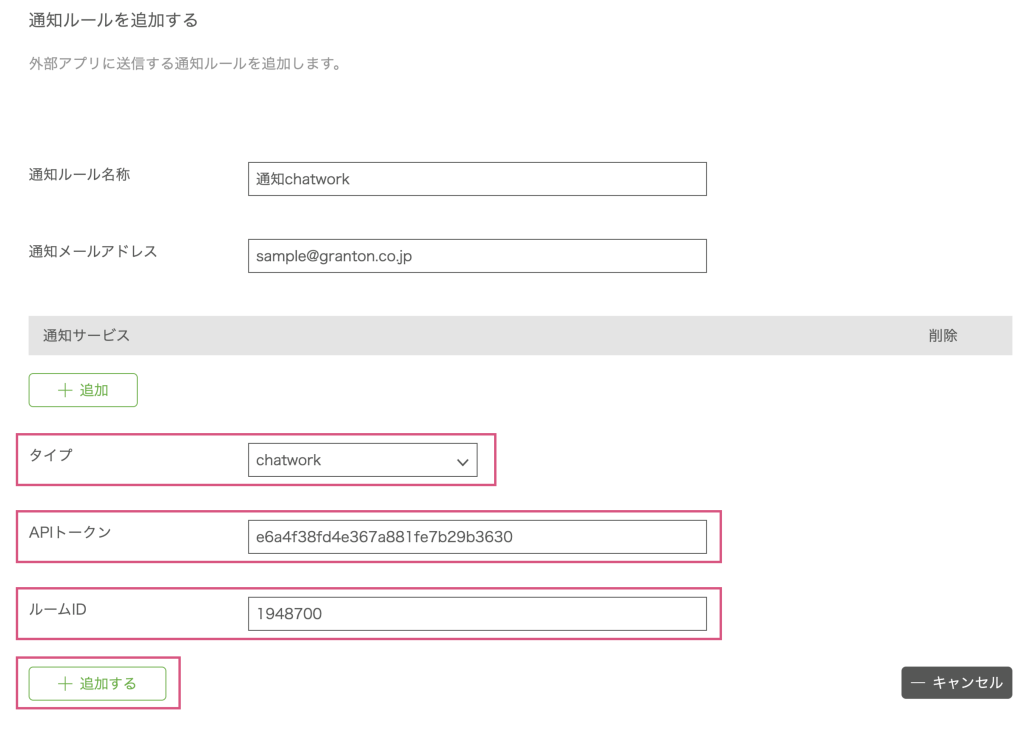Click the APIトークン label text
Image resolution: width=1024 pixels, height=748 pixels.
[x=70, y=532]
